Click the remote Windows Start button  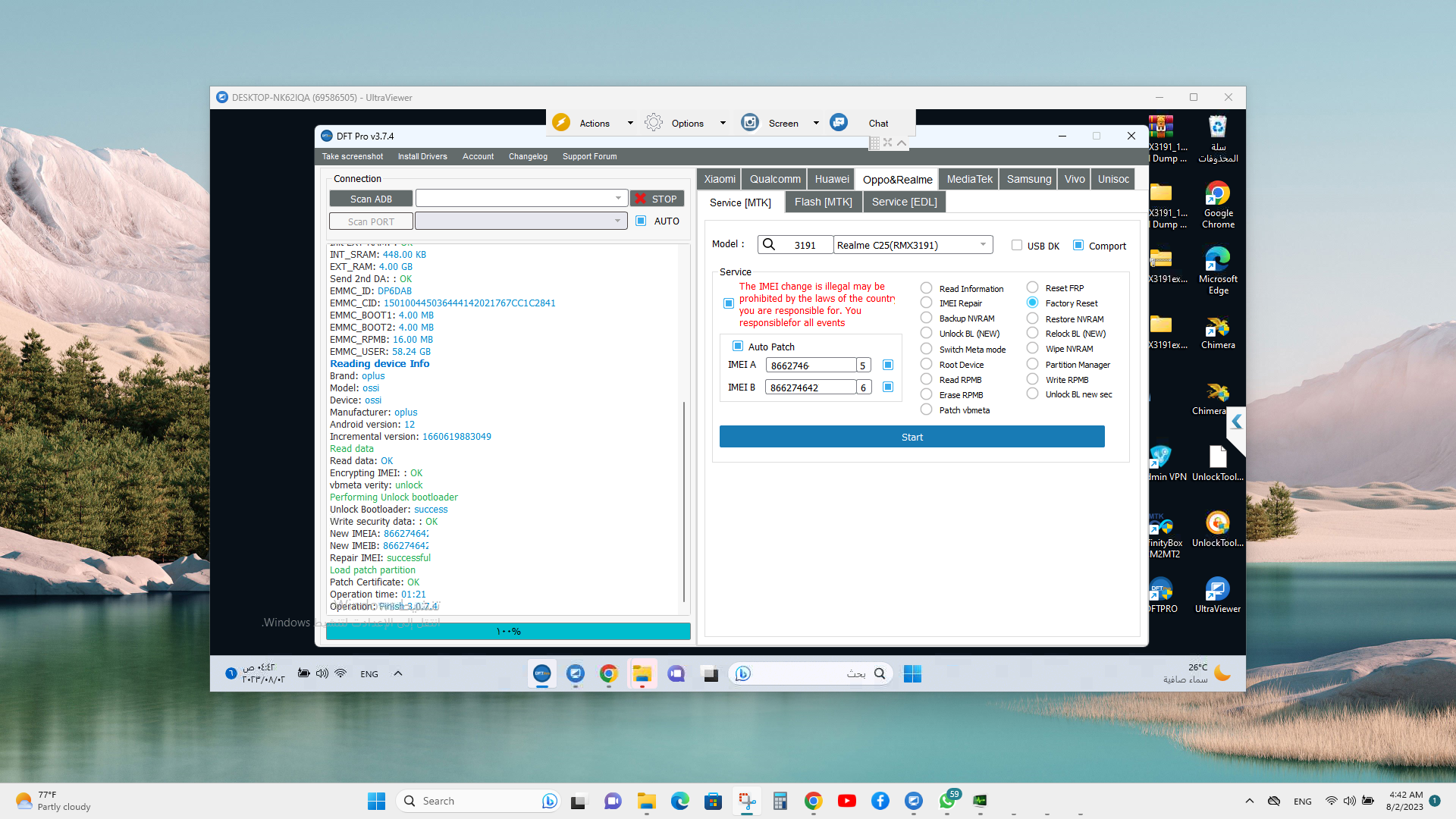pos(912,673)
